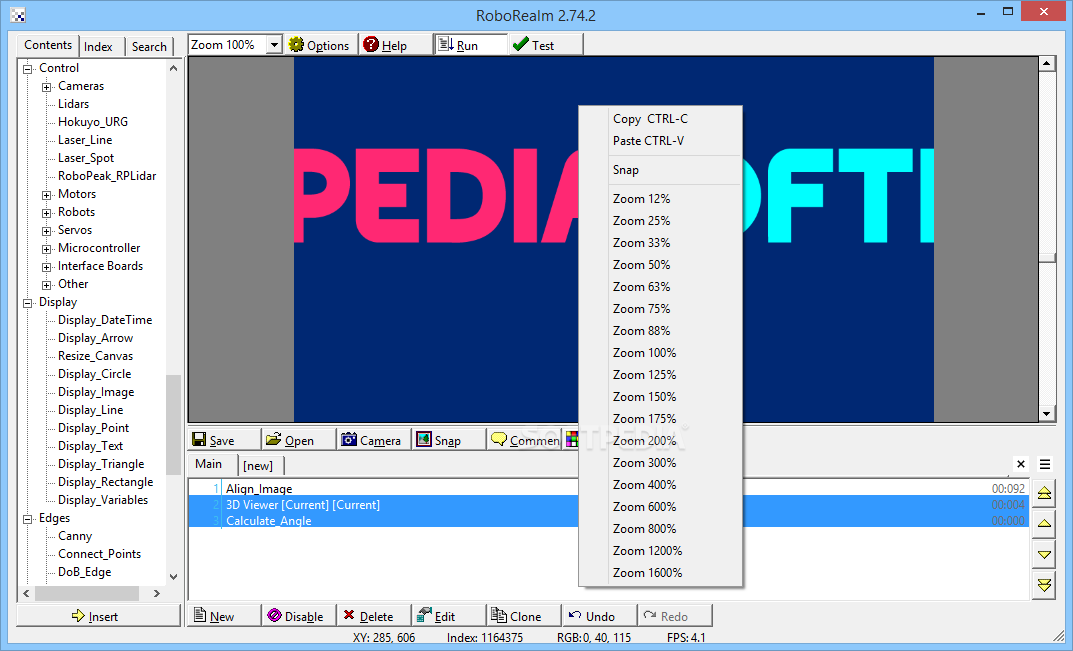Screen dimensions: 1073x651
Task: Move module to top with the double up arrow
Action: [x=1044, y=493]
